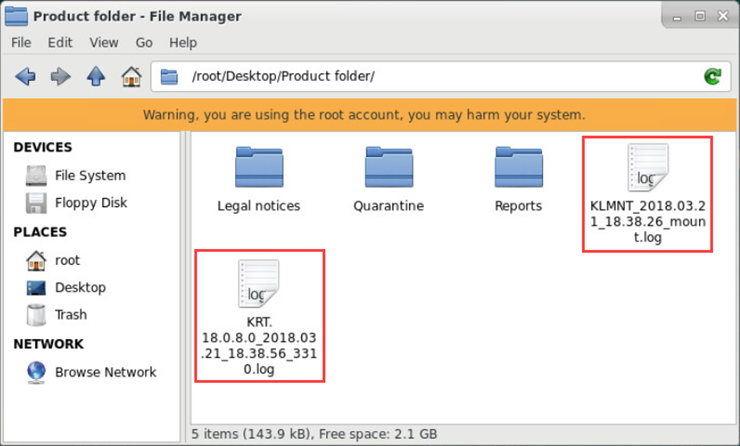The width and height of the screenshot is (740, 446).
Task: Select the Legal notices folder icon
Action: (x=259, y=167)
